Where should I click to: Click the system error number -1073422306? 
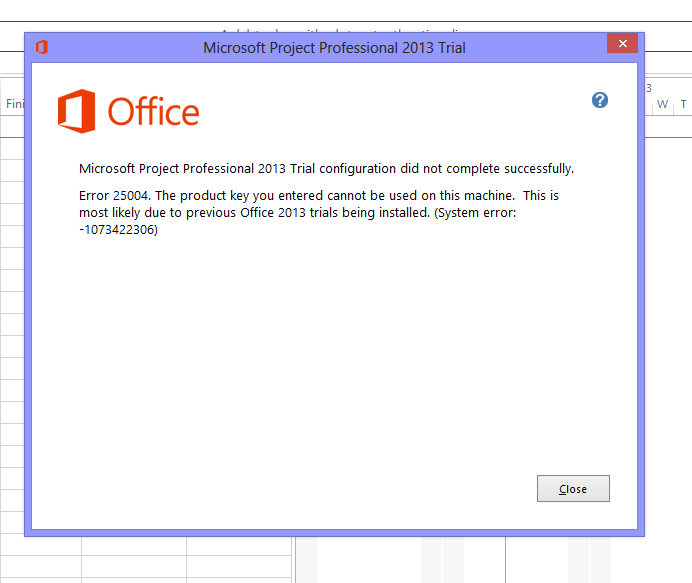coord(118,229)
